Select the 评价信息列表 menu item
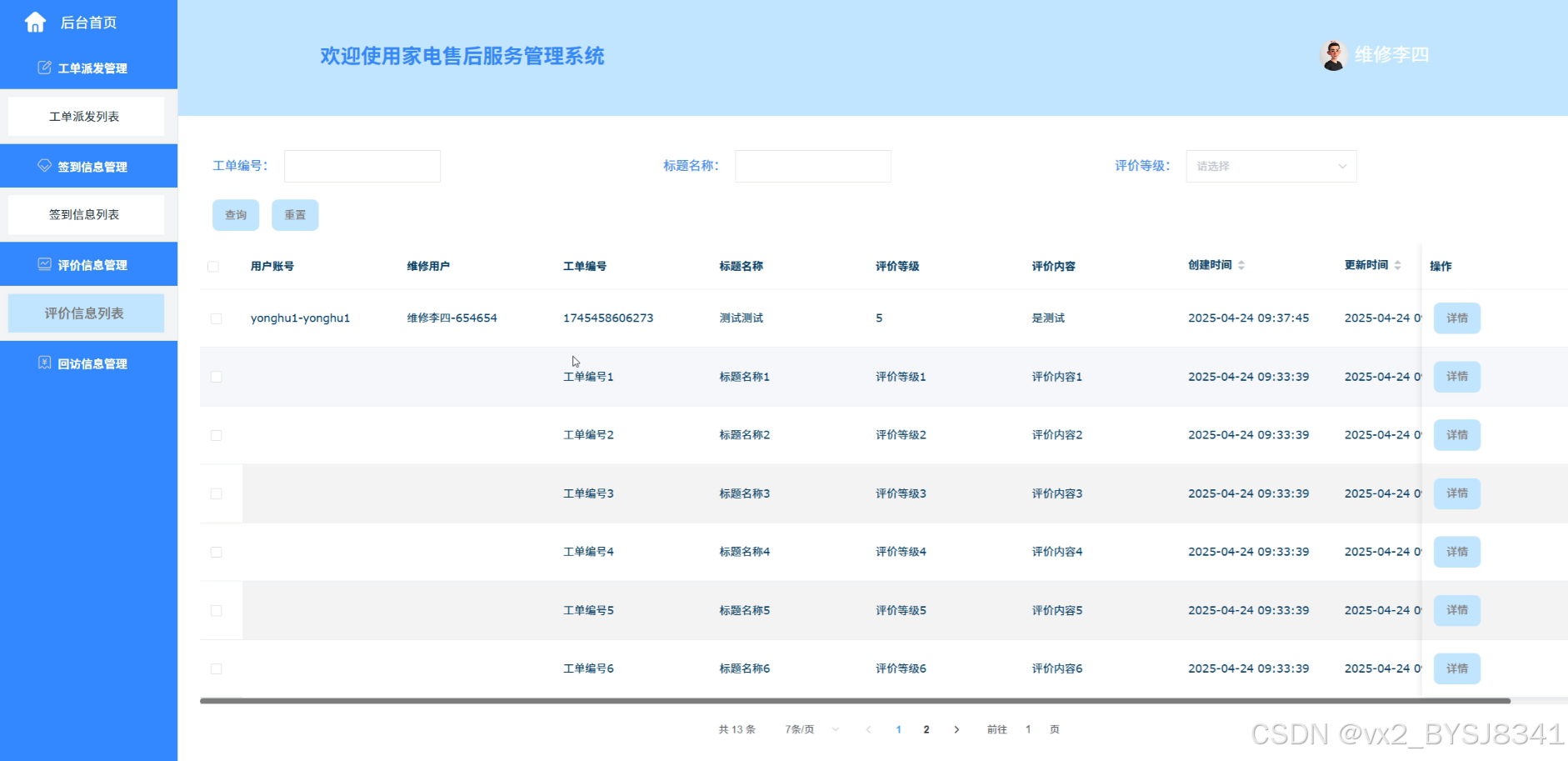The image size is (1568, 761). click(x=86, y=313)
